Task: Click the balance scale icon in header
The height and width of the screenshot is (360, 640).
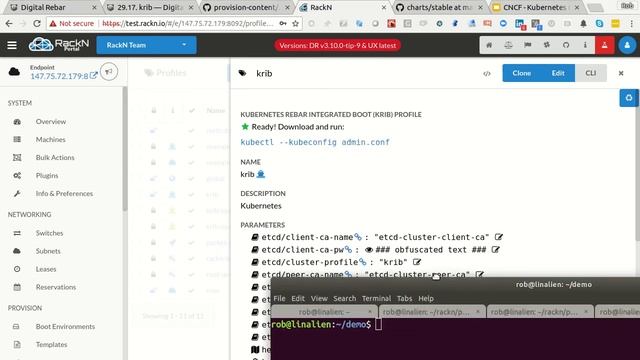Action: 508,45
